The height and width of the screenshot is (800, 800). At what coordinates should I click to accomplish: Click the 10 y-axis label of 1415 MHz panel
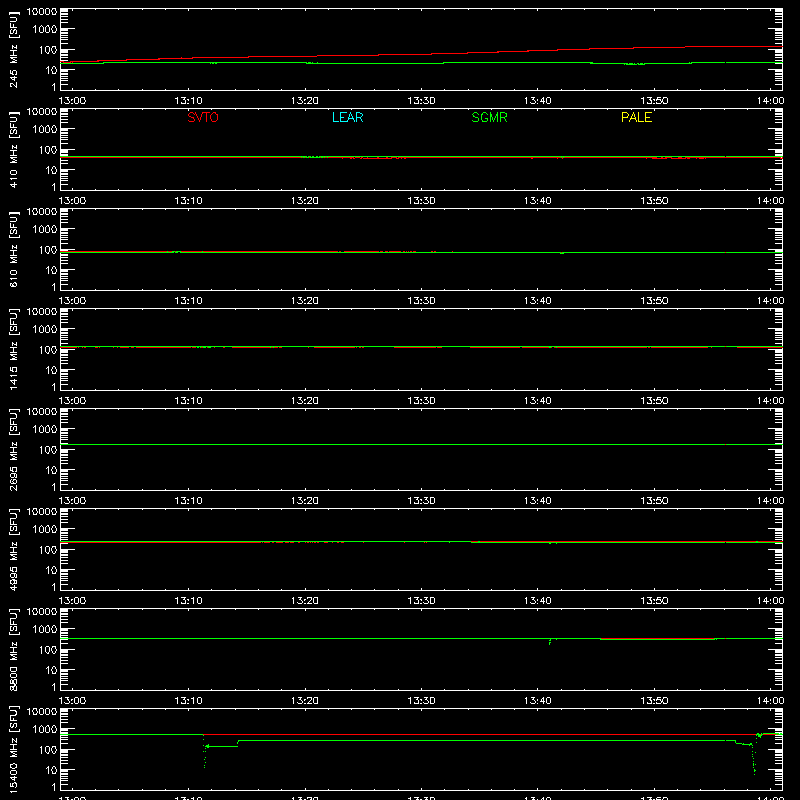pyautogui.click(x=51, y=370)
